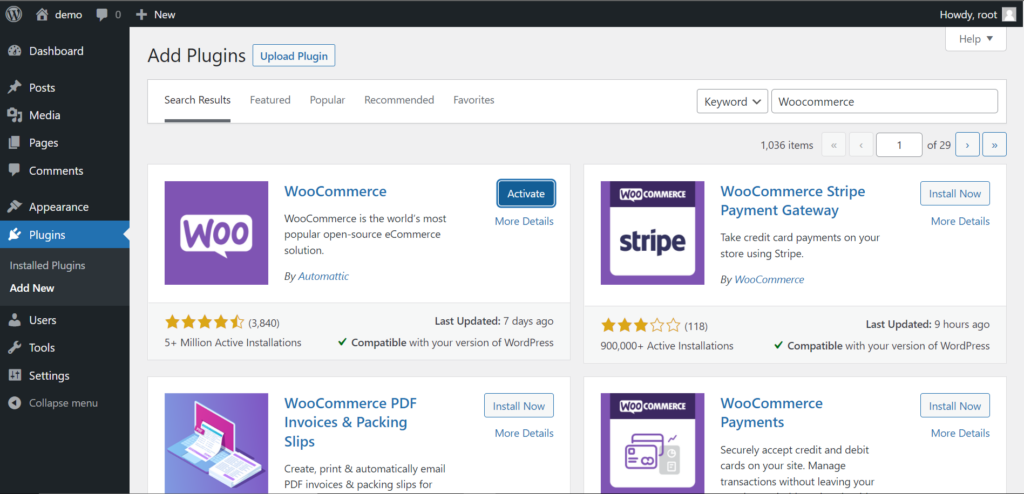Screen dimensions: 1024x494
Task: Open More Details for PDF Invoices plugin
Action: point(524,433)
